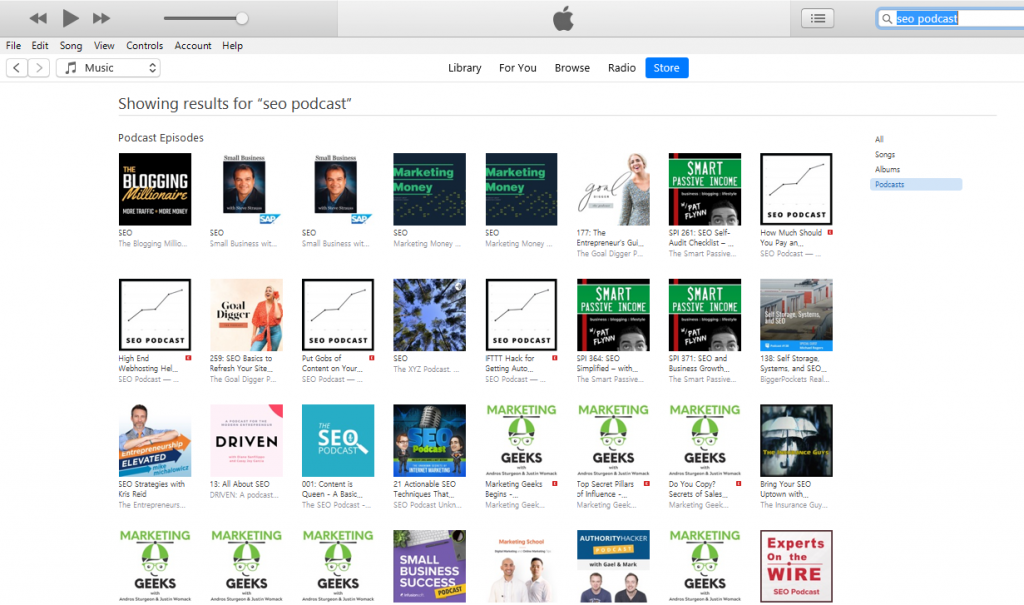Image resolution: width=1024 pixels, height=605 pixels.
Task: Open the Song menu
Action: coord(71,46)
